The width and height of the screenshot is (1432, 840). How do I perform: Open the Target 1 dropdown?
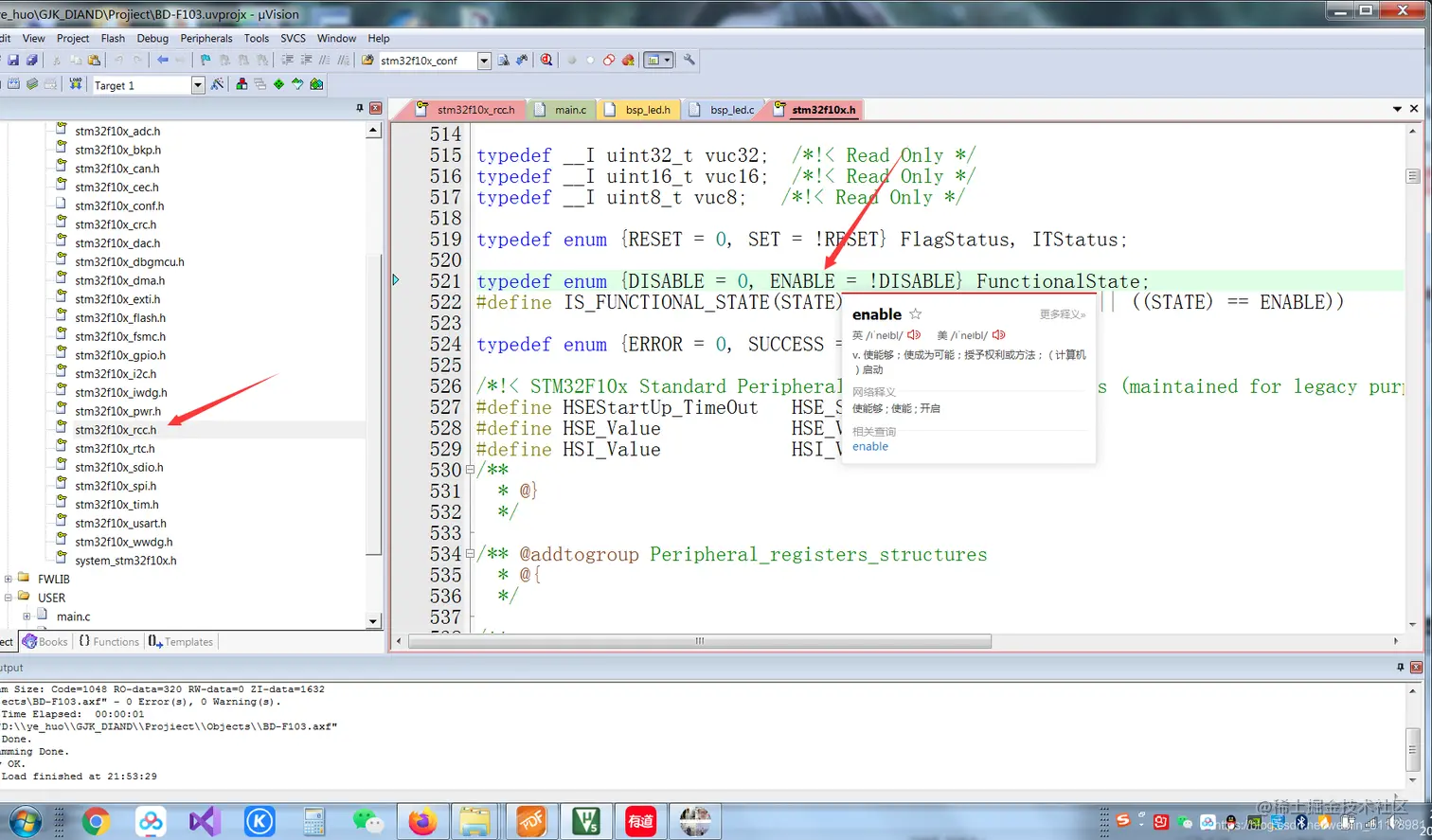coord(198,85)
